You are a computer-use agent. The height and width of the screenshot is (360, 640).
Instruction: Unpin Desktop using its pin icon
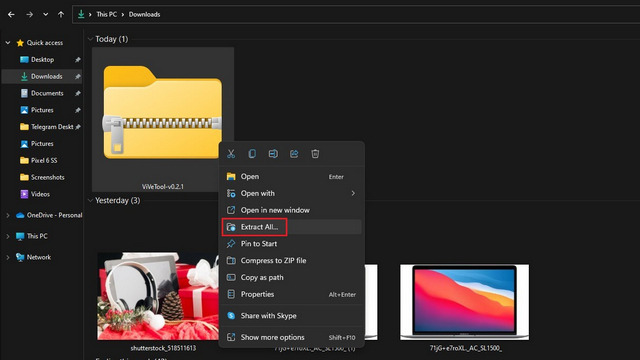77,60
